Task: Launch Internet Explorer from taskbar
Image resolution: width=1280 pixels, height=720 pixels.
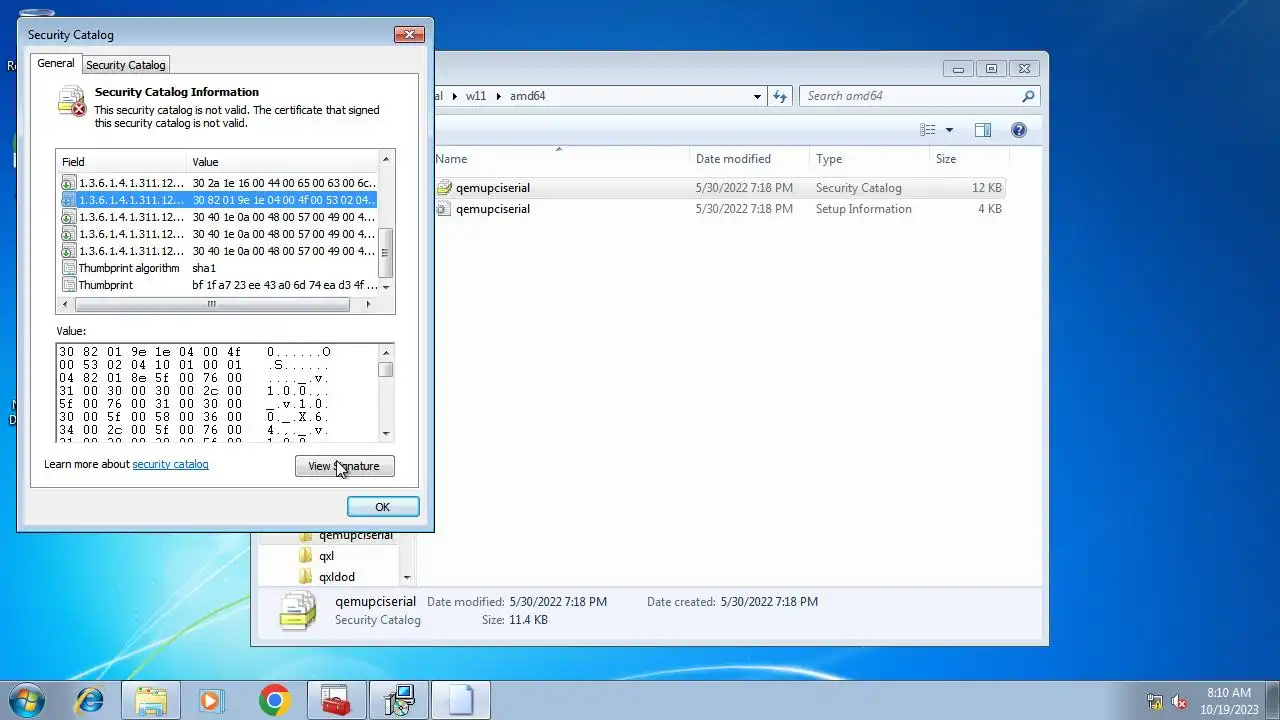Action: [x=90, y=700]
